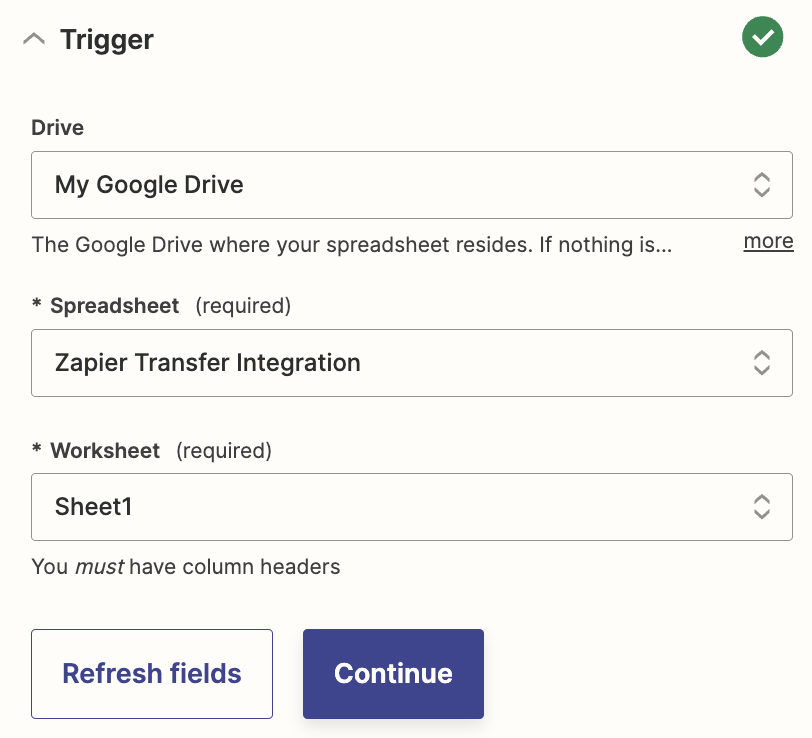Select the My Google Drive field

click(390, 185)
